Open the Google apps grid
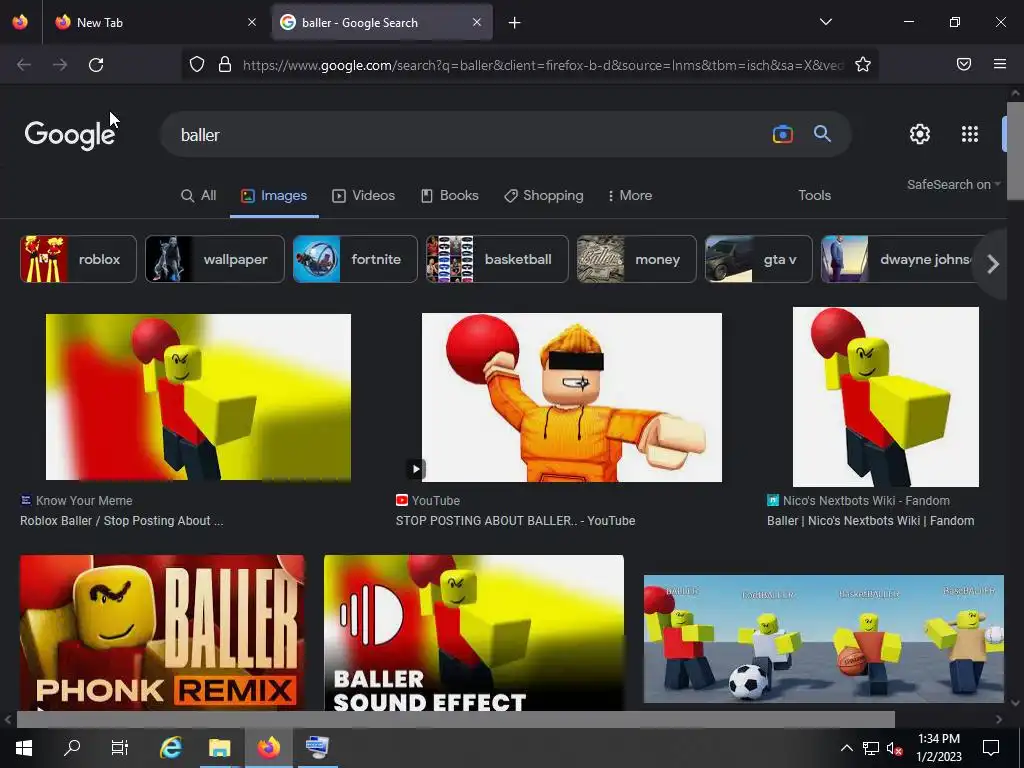 click(970, 134)
